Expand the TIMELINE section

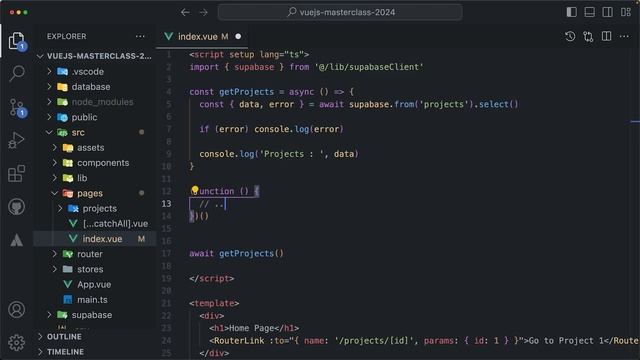pyautogui.click(x=95, y=352)
